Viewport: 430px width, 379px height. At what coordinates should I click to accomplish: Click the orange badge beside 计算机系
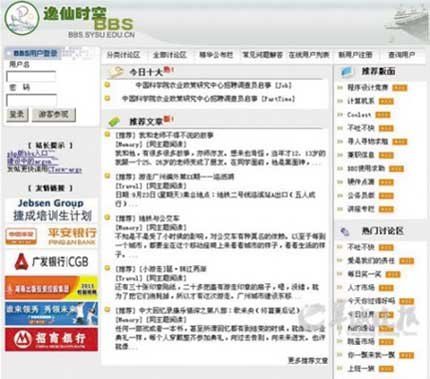386,101
